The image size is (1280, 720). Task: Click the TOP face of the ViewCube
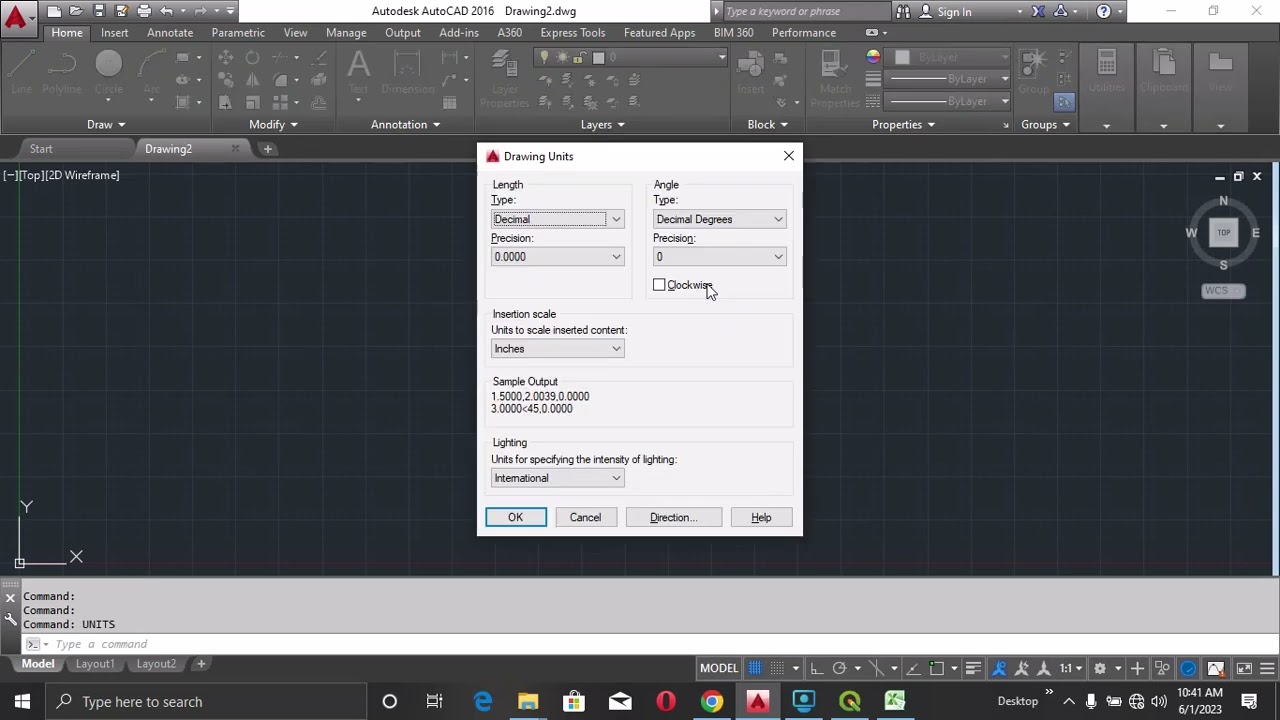pos(1223,232)
